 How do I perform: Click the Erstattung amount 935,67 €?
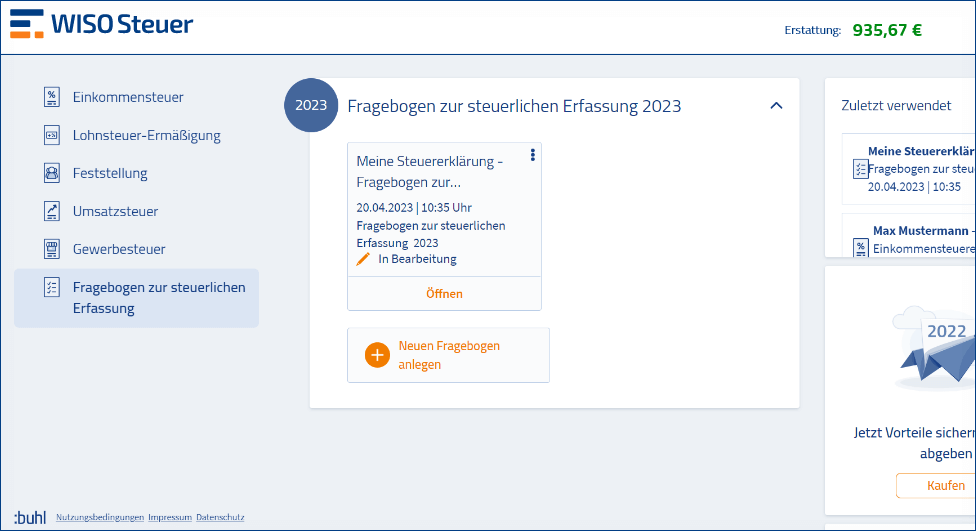coord(887,30)
